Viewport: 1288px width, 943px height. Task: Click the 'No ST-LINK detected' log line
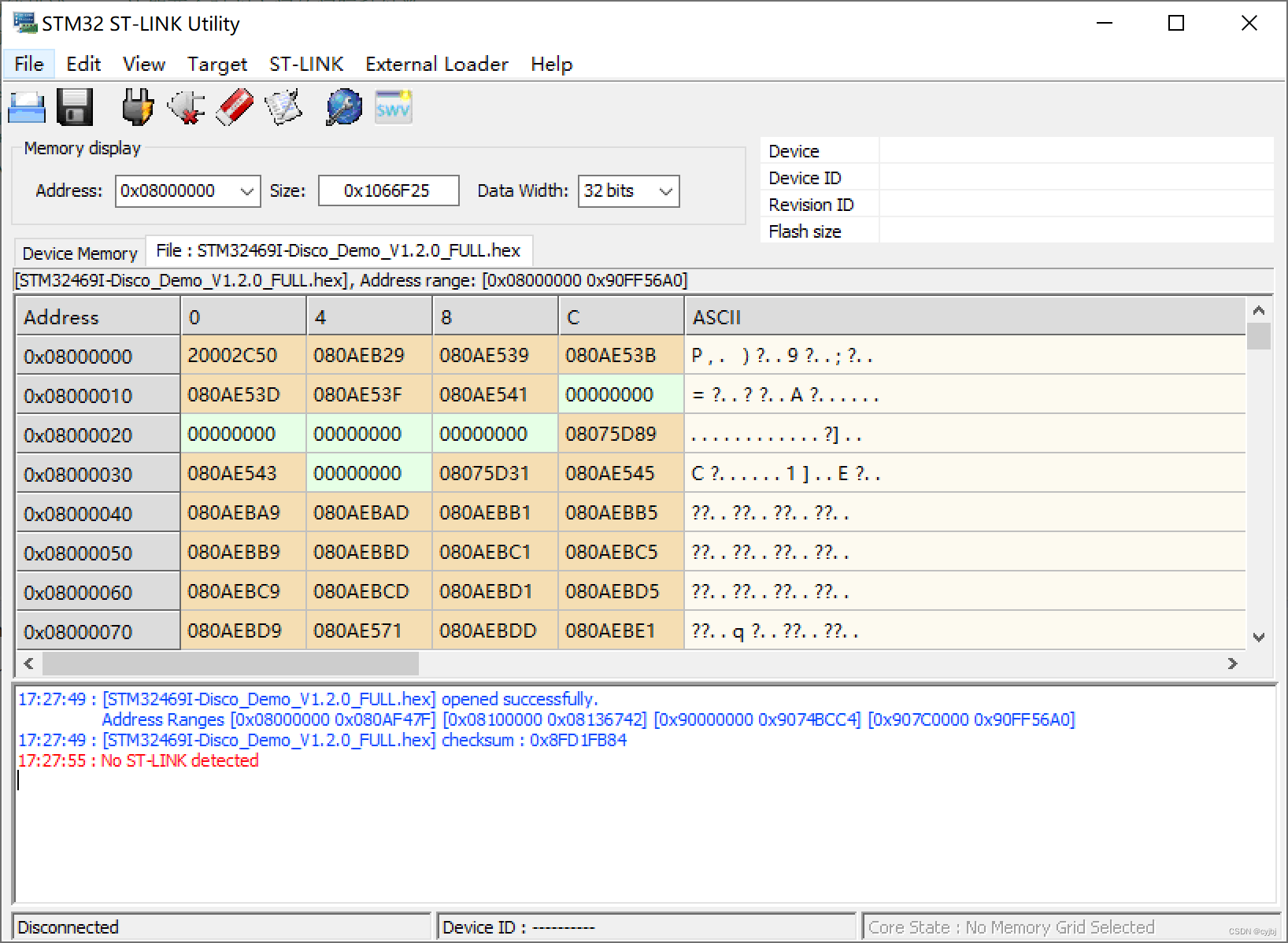[x=139, y=760]
